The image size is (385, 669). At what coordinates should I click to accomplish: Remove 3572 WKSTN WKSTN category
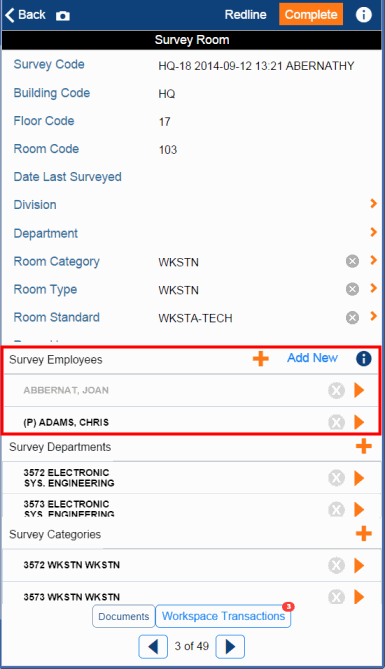(x=336, y=565)
